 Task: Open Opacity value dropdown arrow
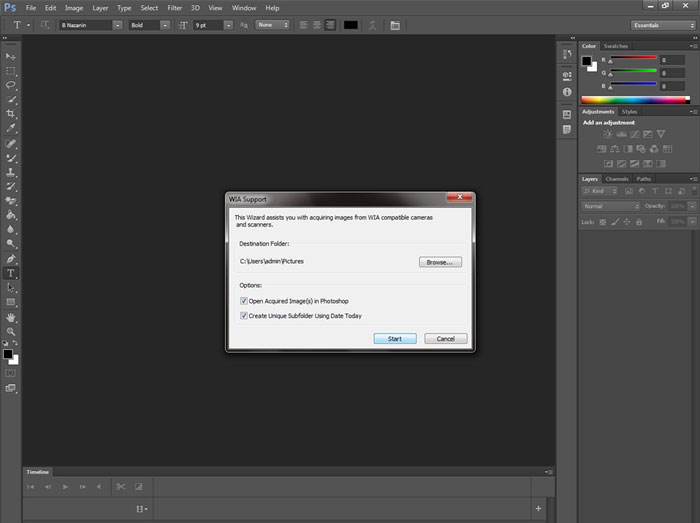pyautogui.click(x=692, y=206)
